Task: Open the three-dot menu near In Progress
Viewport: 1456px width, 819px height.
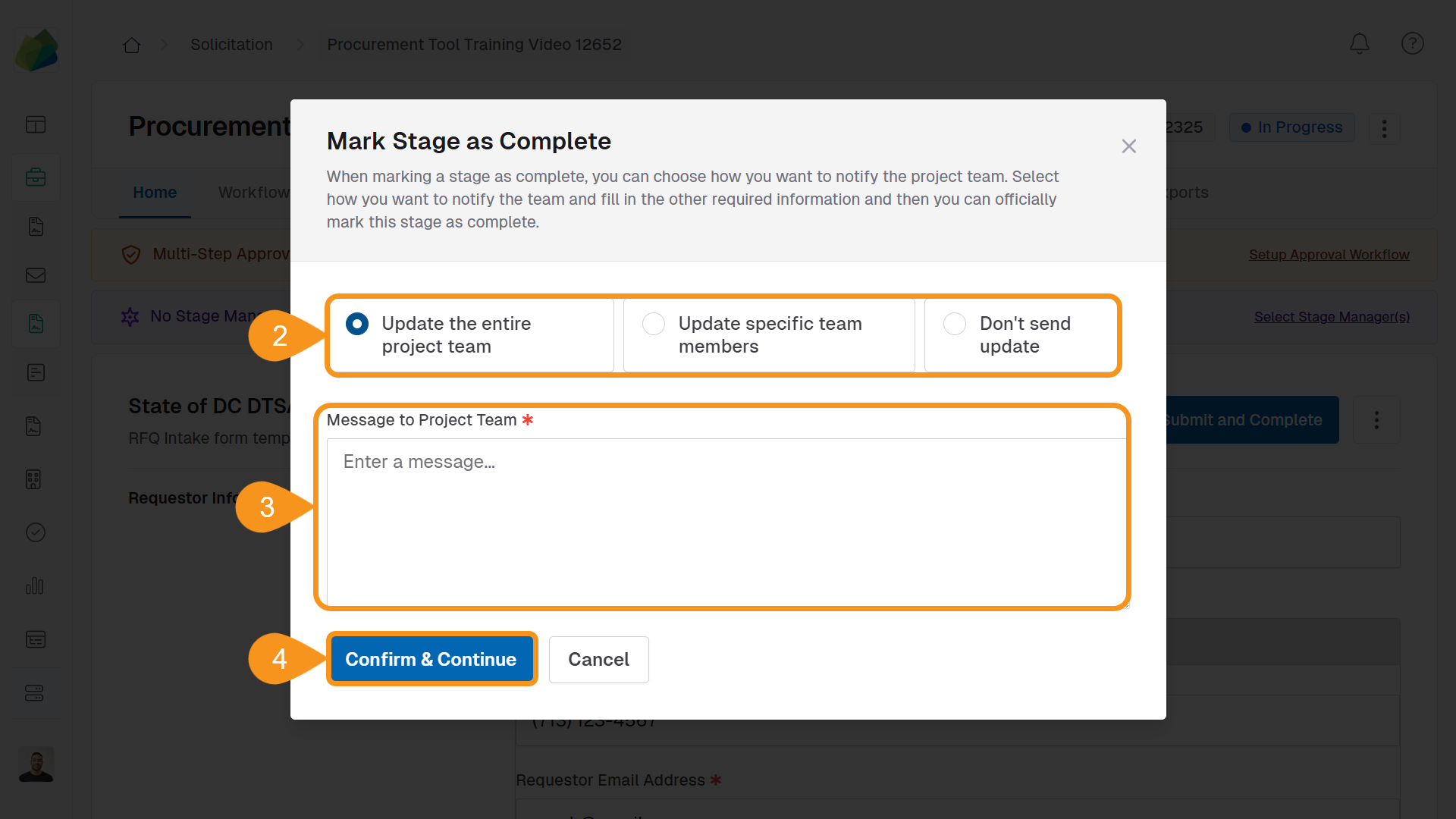Action: (x=1383, y=127)
